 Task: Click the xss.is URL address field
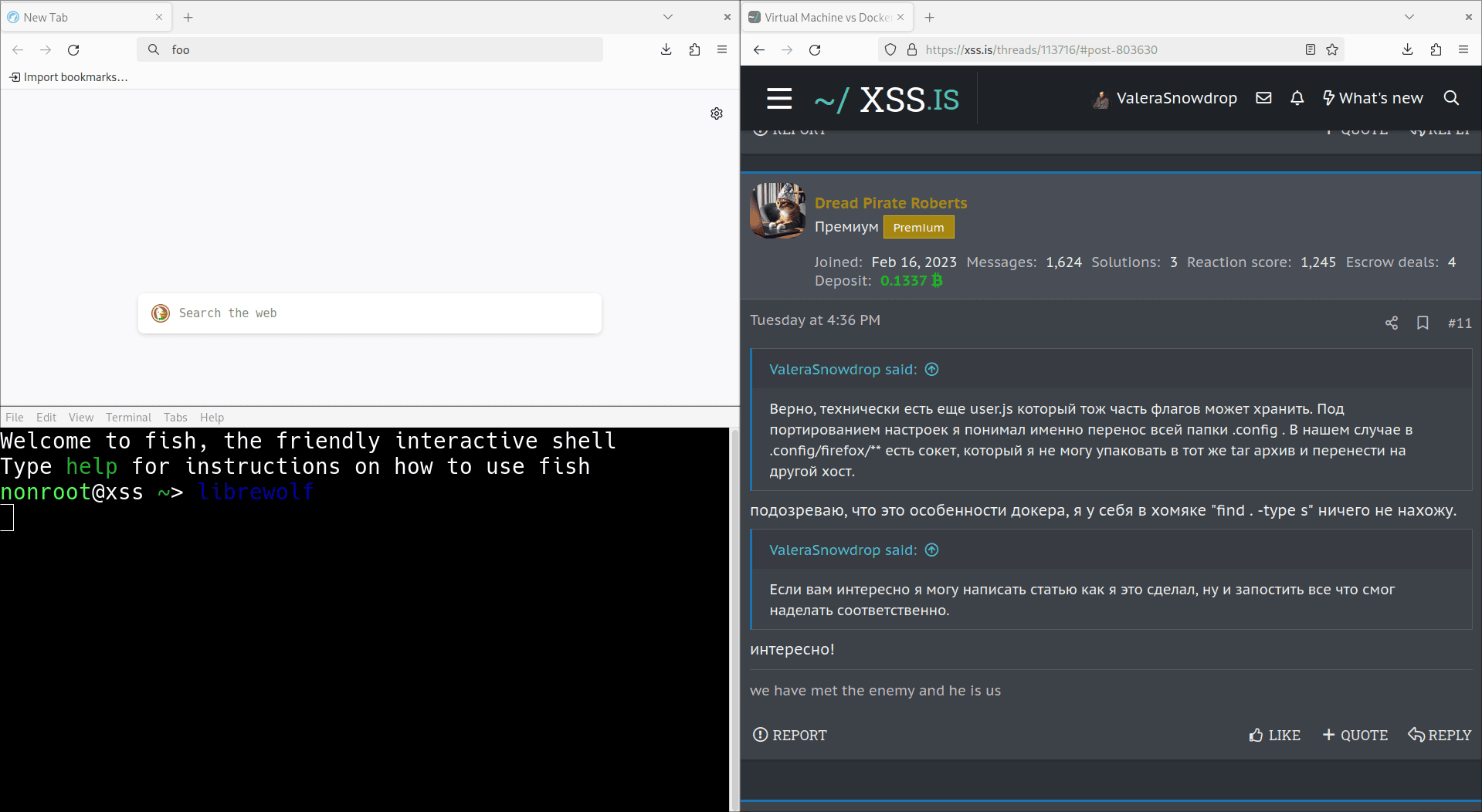1111,50
